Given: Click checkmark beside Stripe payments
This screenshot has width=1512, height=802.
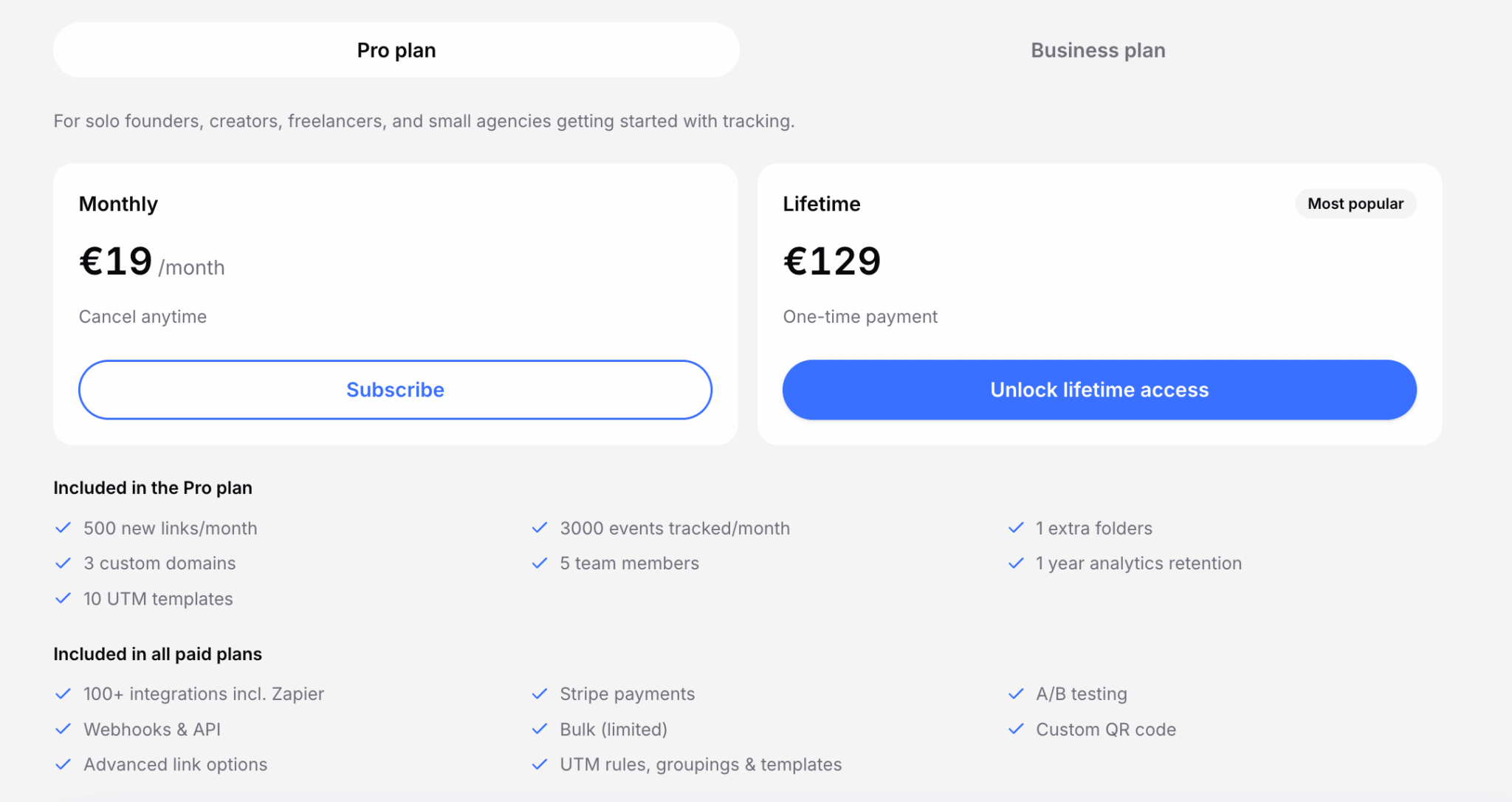Looking at the screenshot, I should (x=540, y=694).
